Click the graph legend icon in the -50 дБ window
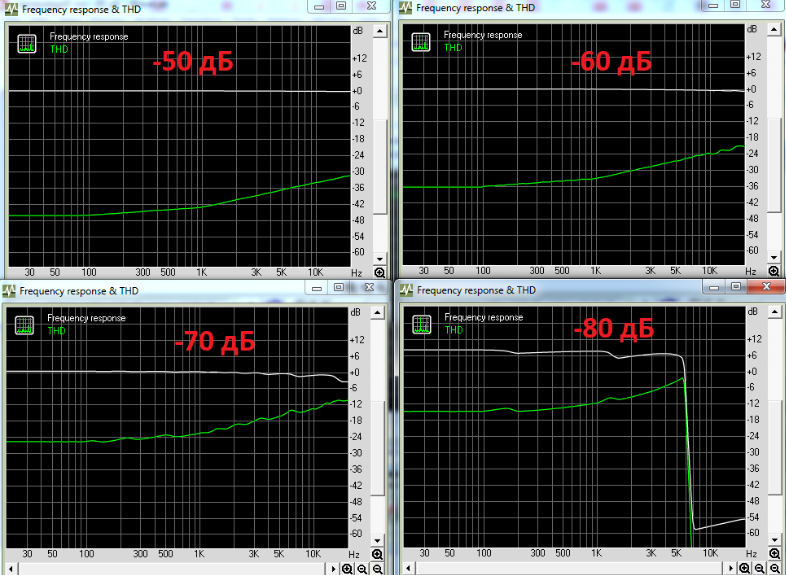The width and height of the screenshot is (786, 575). [x=27, y=43]
